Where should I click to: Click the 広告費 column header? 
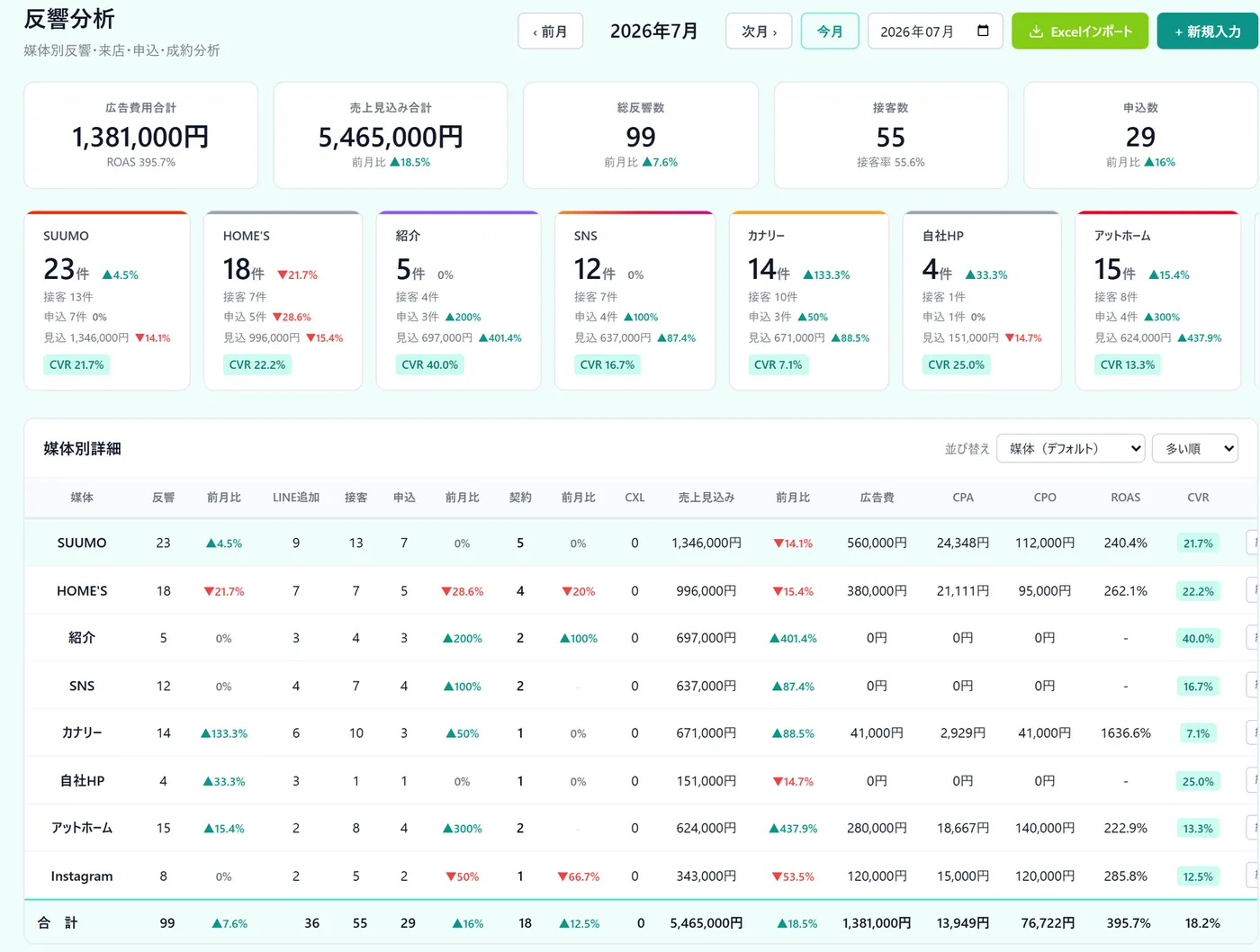pyautogui.click(x=877, y=498)
